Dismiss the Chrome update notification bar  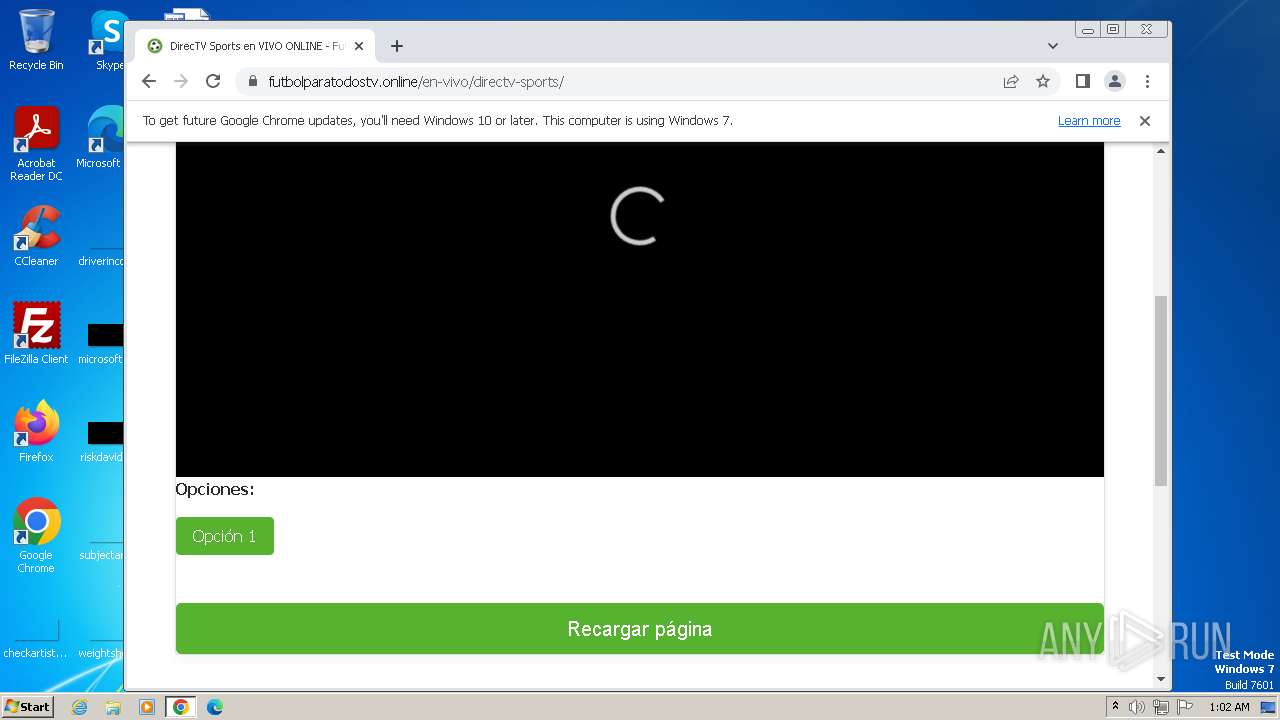pyautogui.click(x=1145, y=120)
